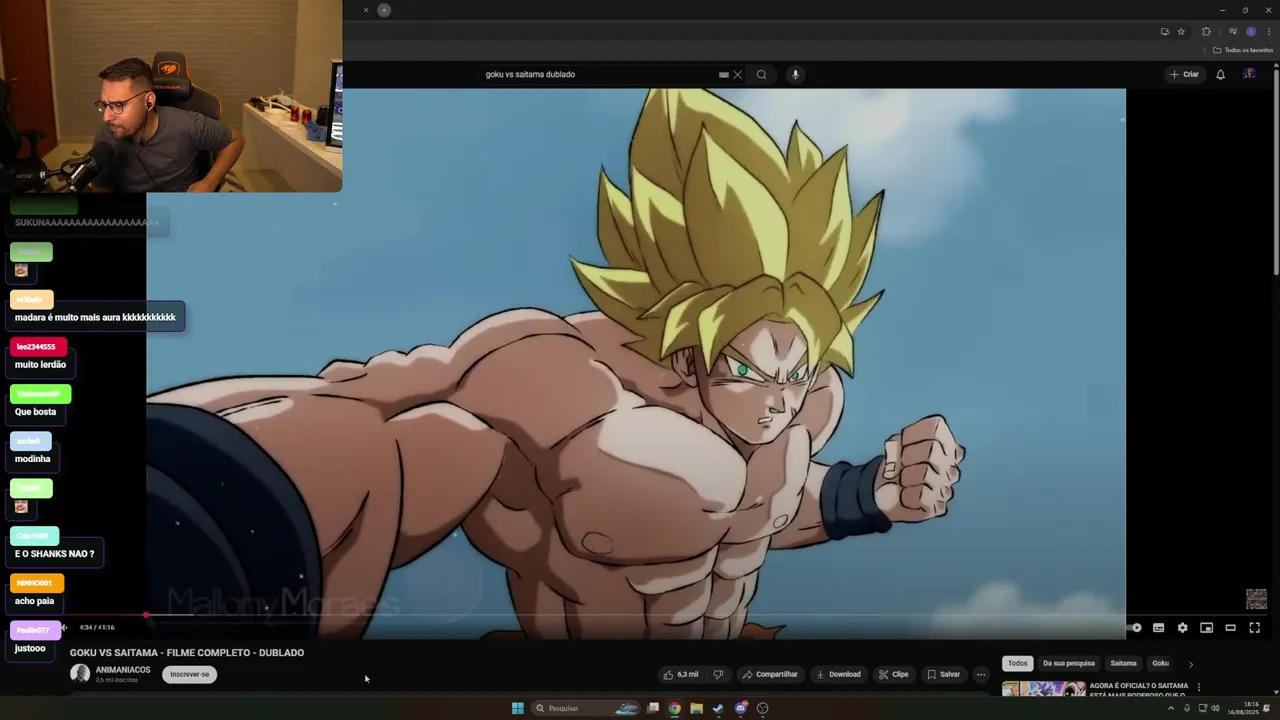The height and width of the screenshot is (720, 1280).
Task: Click the Pesquisar taskbar search box
Action: [585, 708]
